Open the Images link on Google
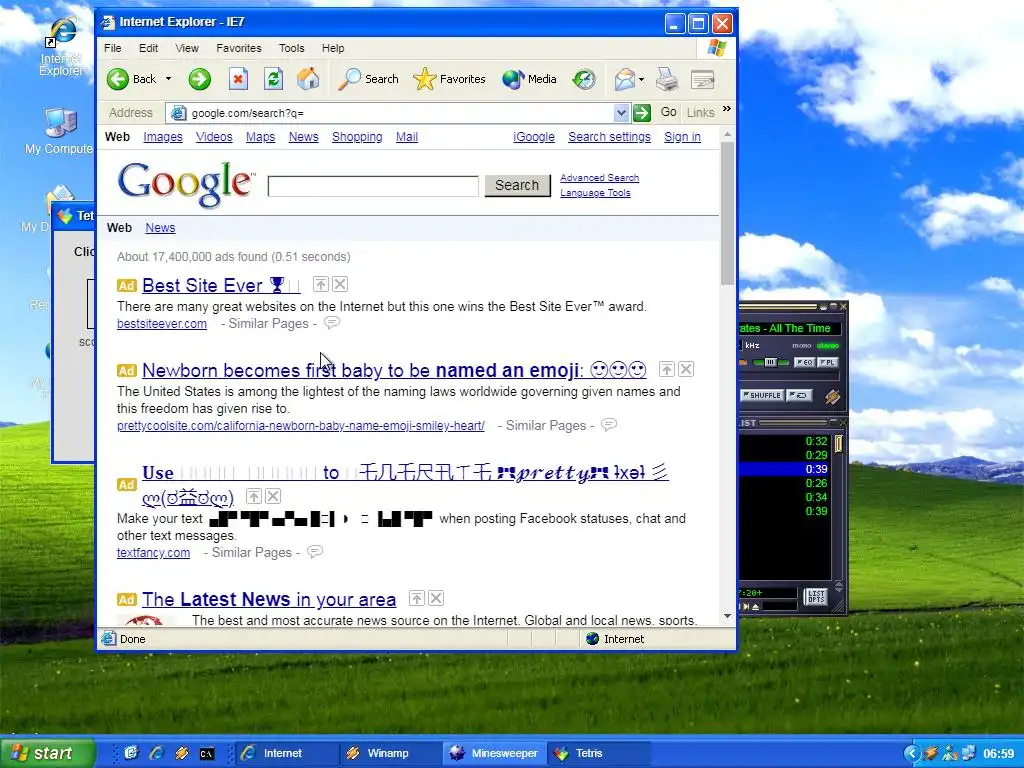 163,137
